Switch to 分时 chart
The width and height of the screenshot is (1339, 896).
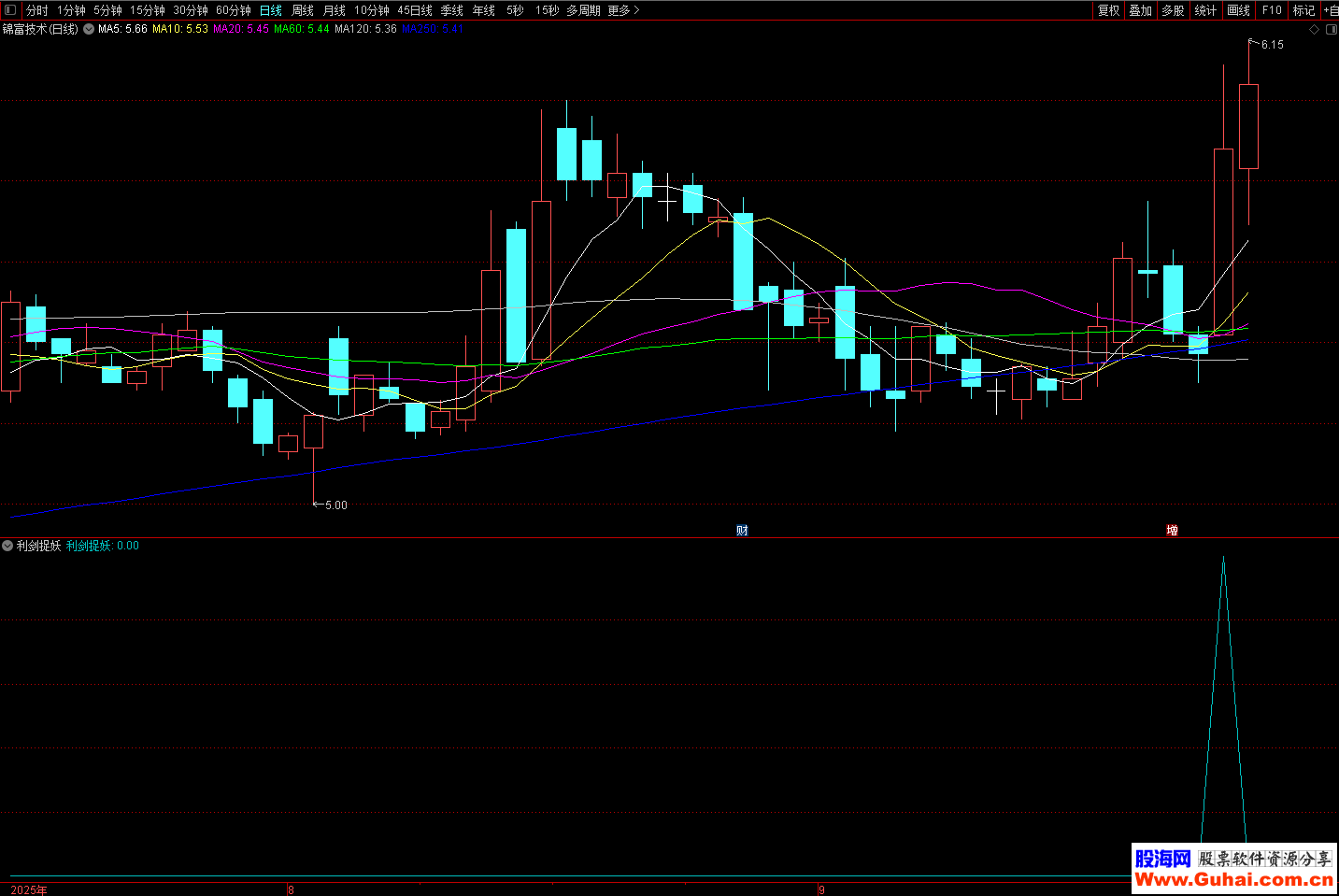point(36,10)
